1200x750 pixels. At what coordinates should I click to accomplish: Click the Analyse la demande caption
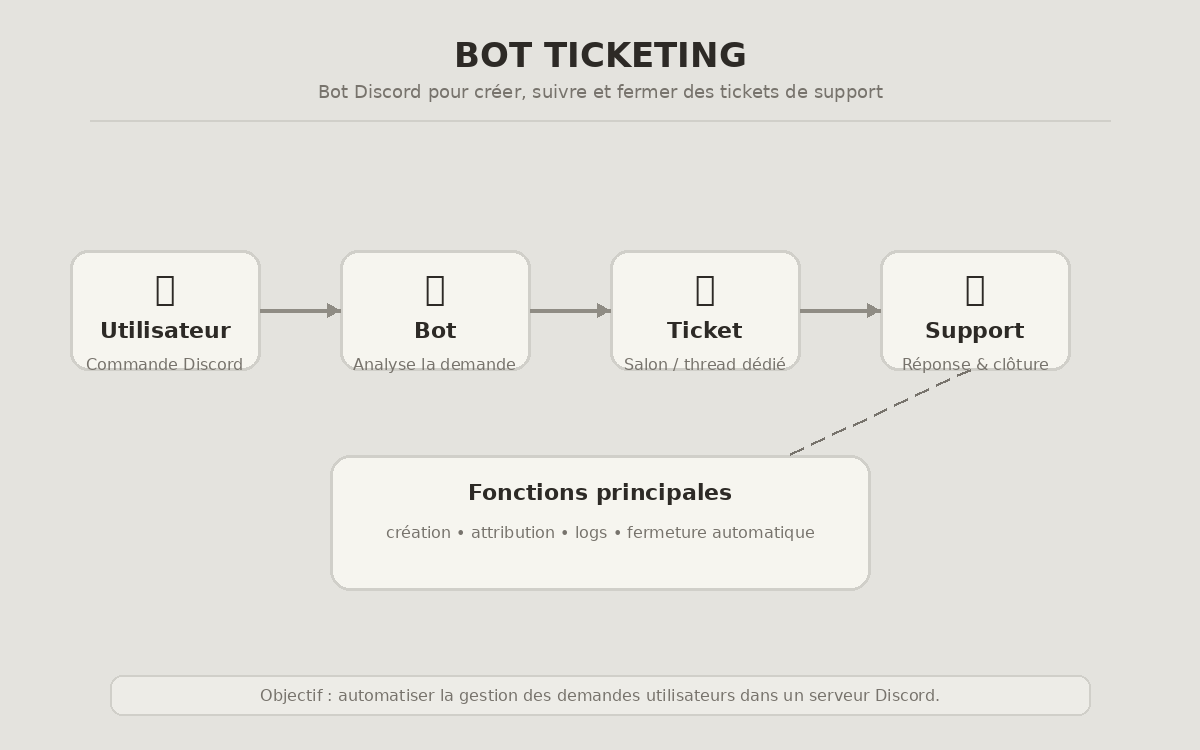point(435,365)
